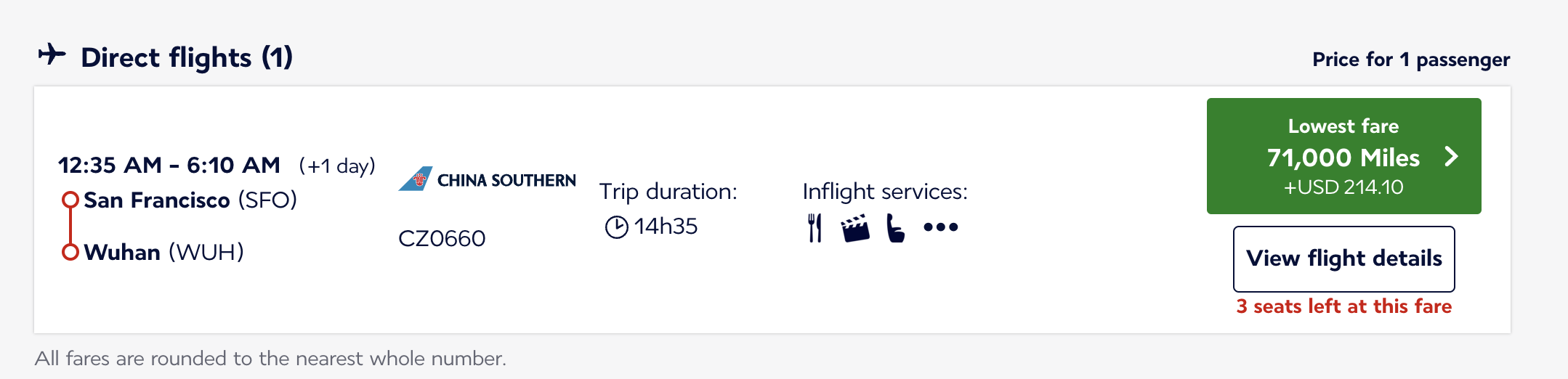This screenshot has height=379, width=1568.
Task: Click the San Francisco (SFO) origin label
Action: coord(190,200)
